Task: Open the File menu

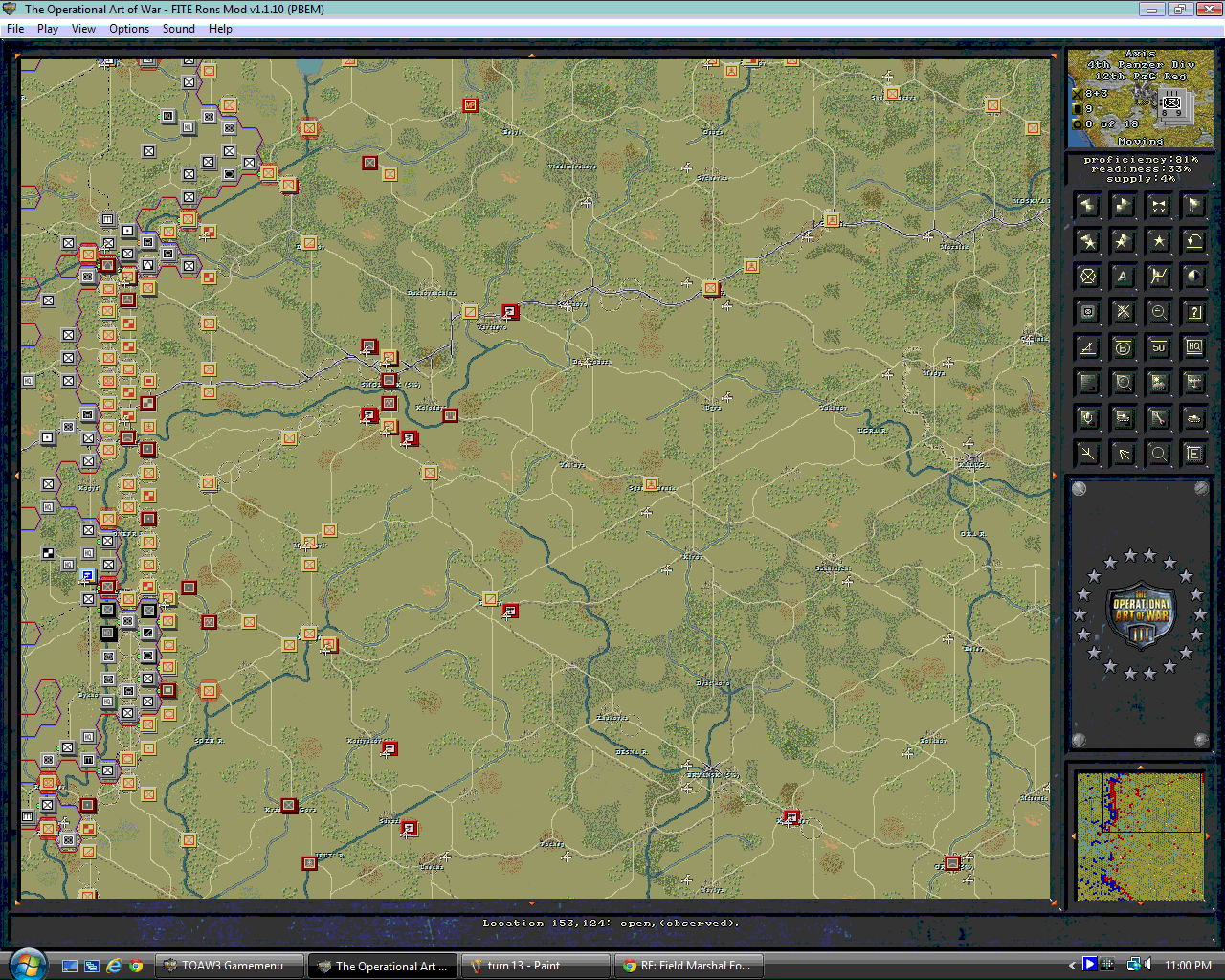Action: coord(15,29)
